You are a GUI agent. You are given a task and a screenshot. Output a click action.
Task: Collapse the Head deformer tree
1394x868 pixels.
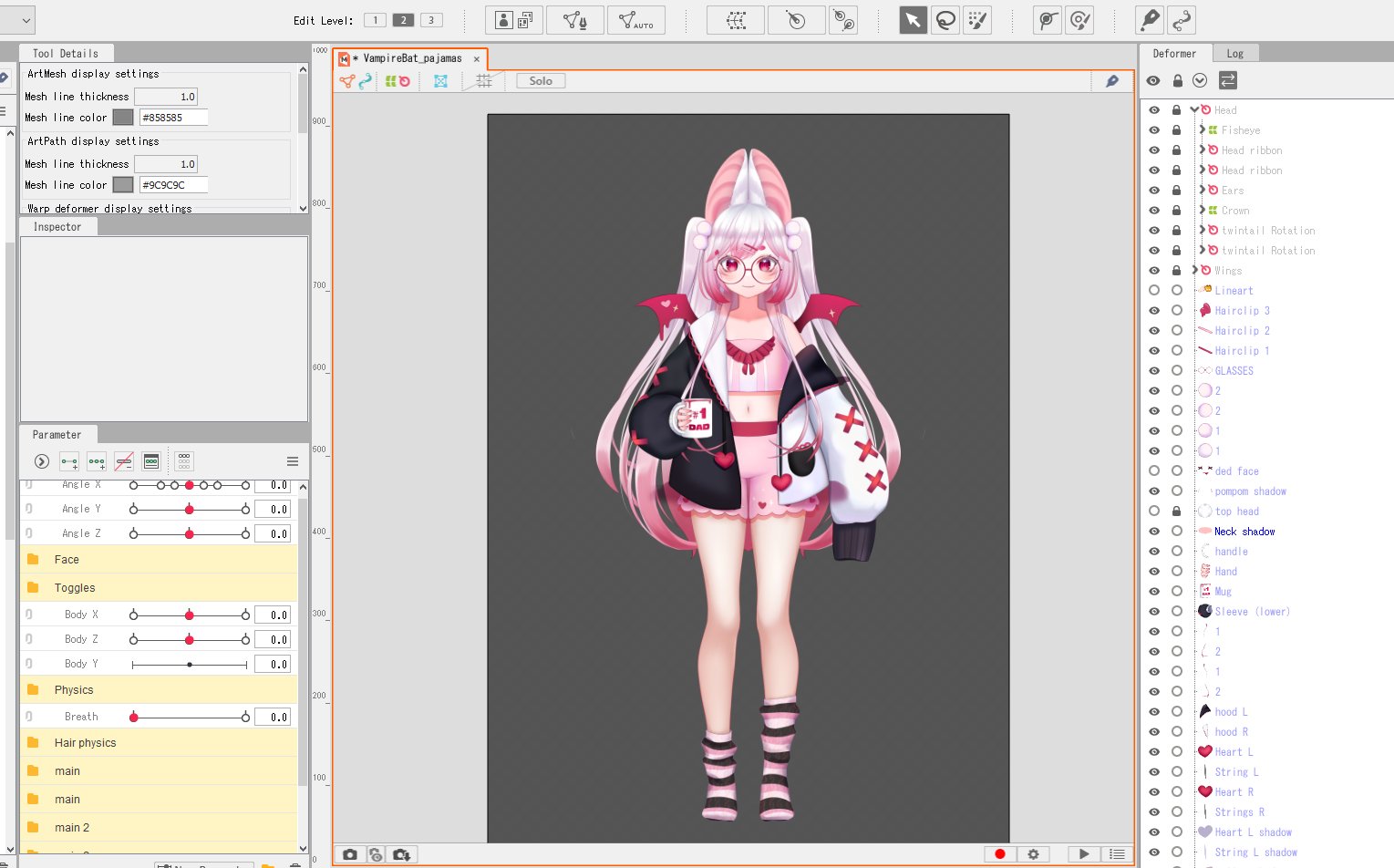click(x=1193, y=110)
